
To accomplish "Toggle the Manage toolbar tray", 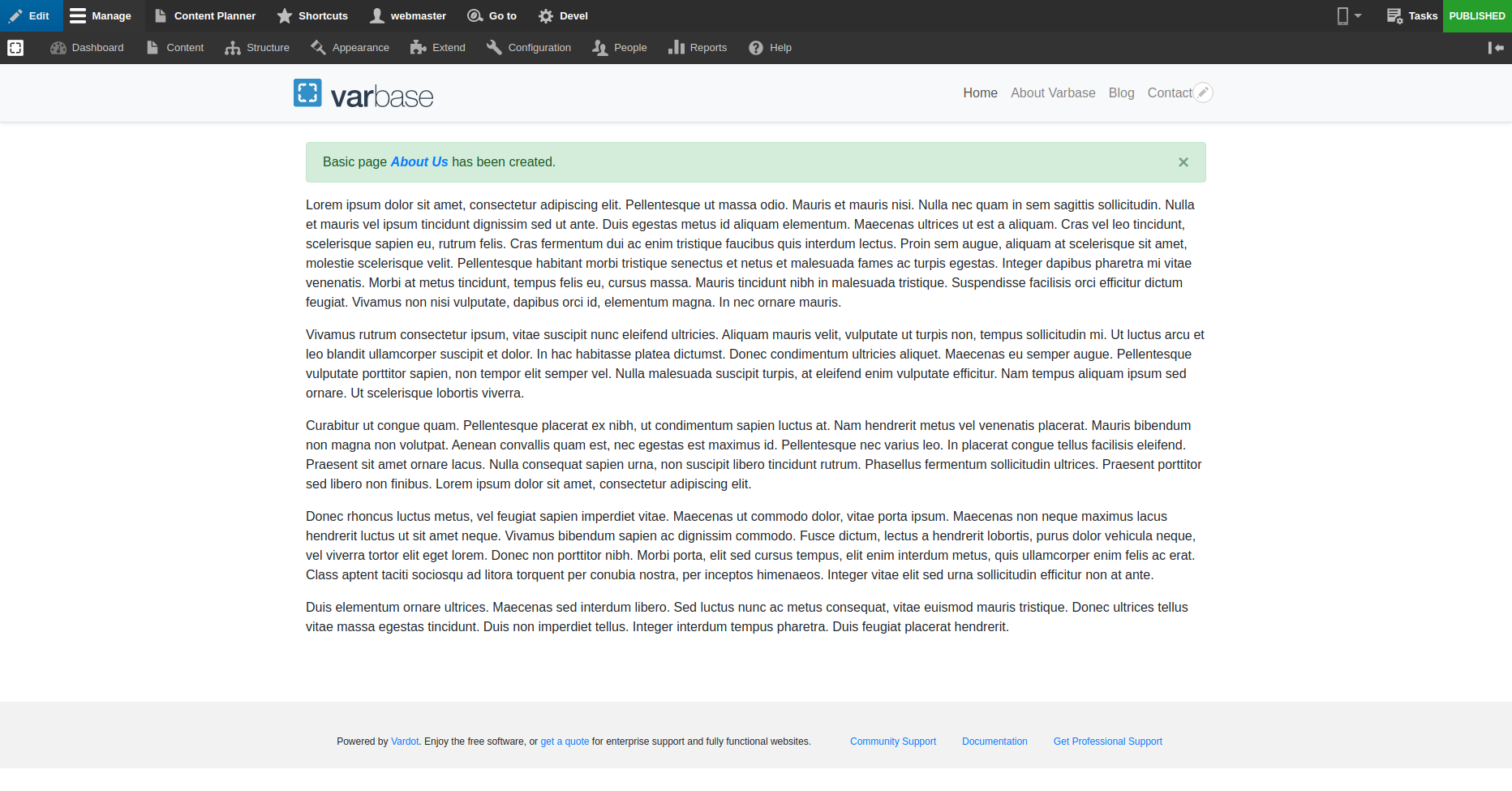I will click(x=101, y=16).
